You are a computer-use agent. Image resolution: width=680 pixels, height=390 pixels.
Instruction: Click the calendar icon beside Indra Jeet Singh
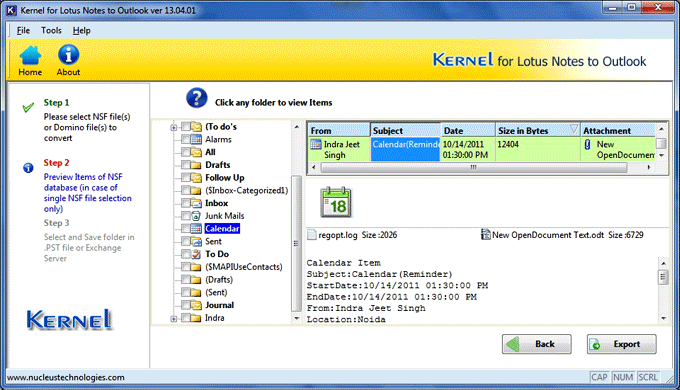(x=316, y=144)
